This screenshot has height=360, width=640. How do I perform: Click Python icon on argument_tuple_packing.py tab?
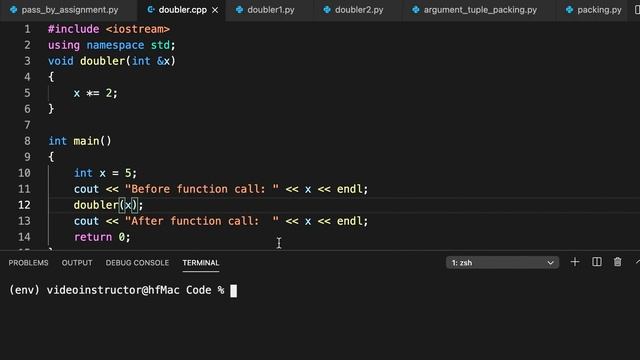pos(416,10)
